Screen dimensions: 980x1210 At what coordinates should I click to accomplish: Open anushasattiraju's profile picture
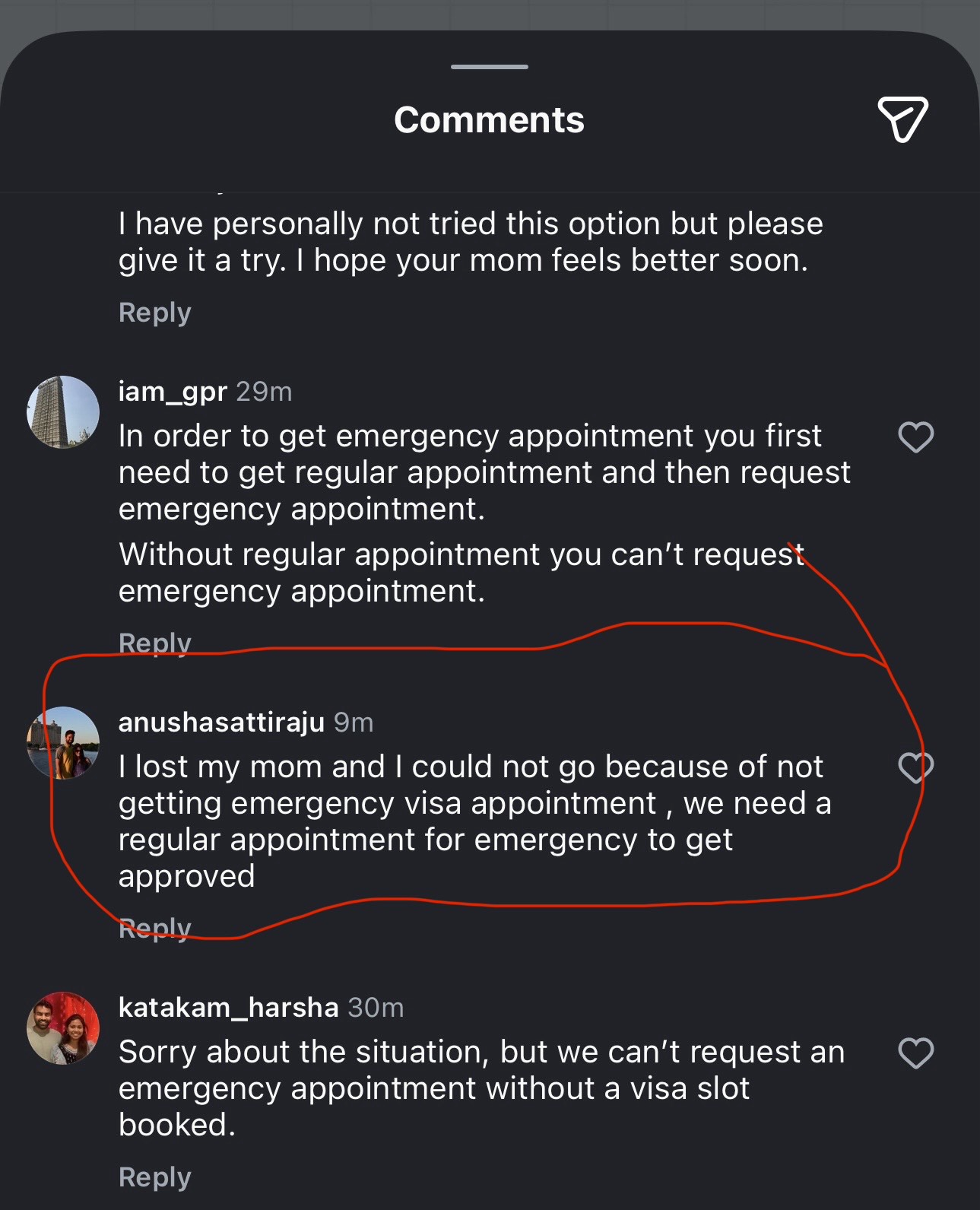pyautogui.click(x=63, y=743)
